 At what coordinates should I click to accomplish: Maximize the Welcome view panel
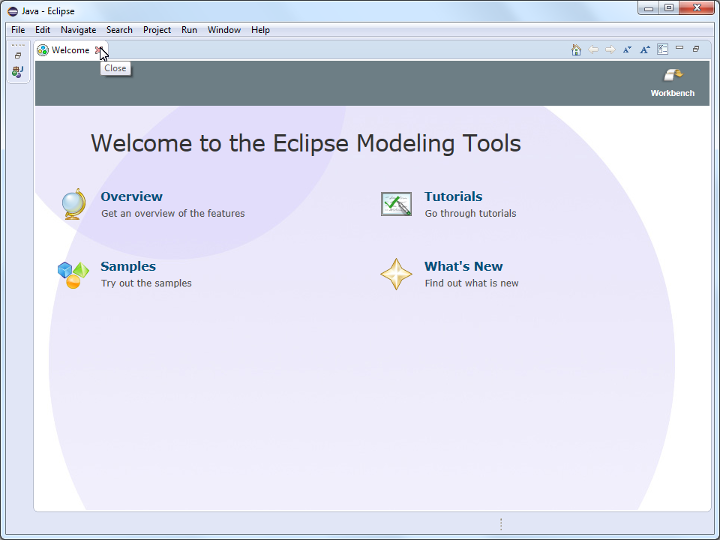(x=696, y=49)
